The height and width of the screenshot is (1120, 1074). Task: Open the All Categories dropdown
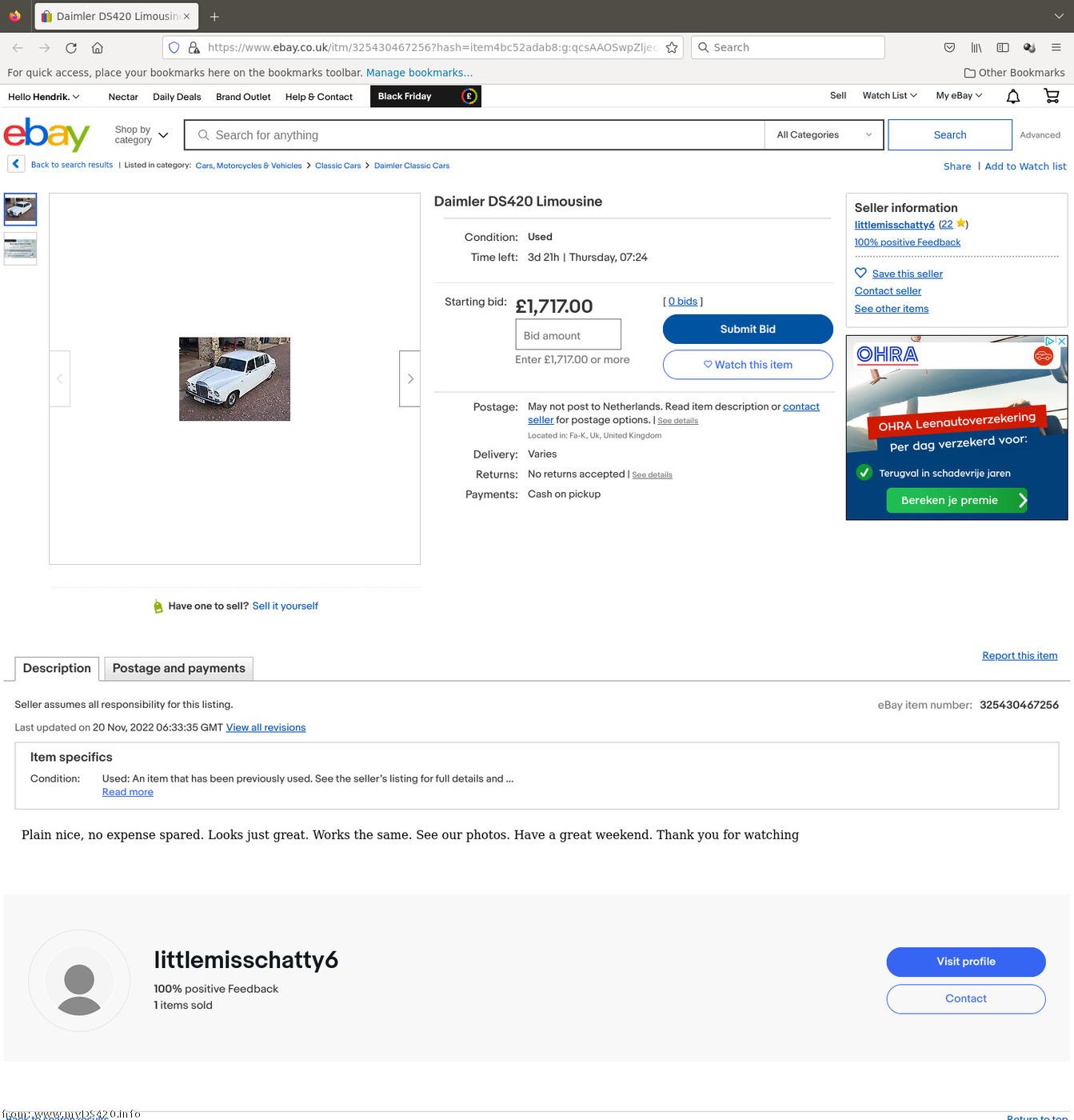click(x=824, y=134)
